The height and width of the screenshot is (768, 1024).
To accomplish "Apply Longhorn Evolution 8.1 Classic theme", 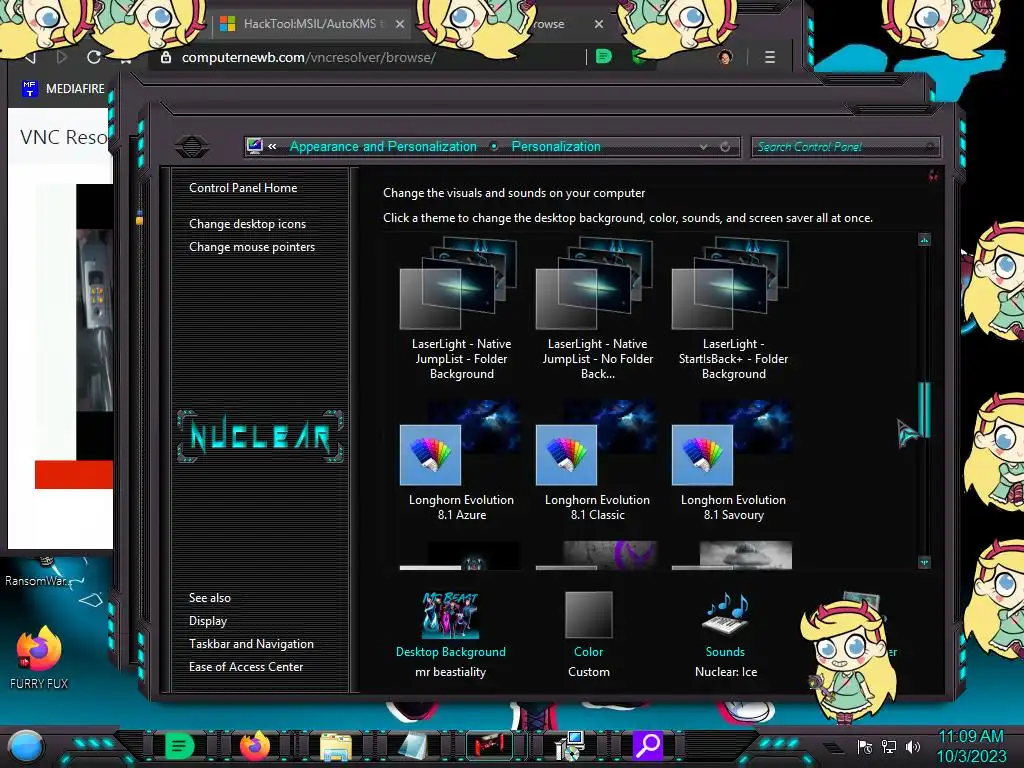I will [x=597, y=461].
